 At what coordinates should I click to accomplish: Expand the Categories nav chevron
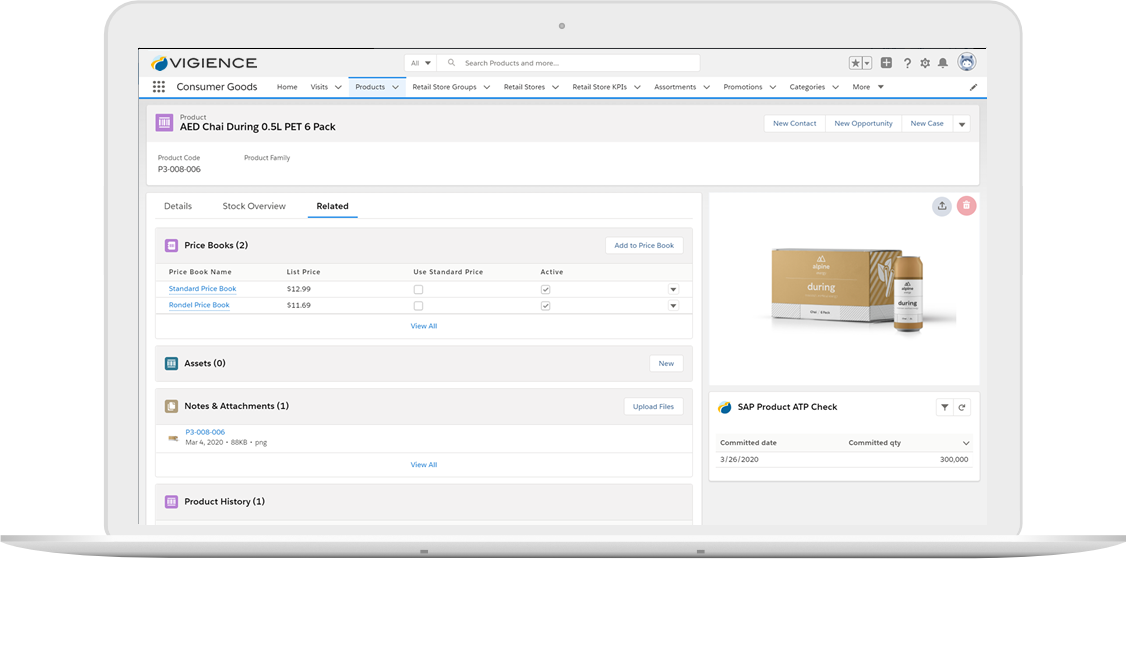(x=835, y=88)
